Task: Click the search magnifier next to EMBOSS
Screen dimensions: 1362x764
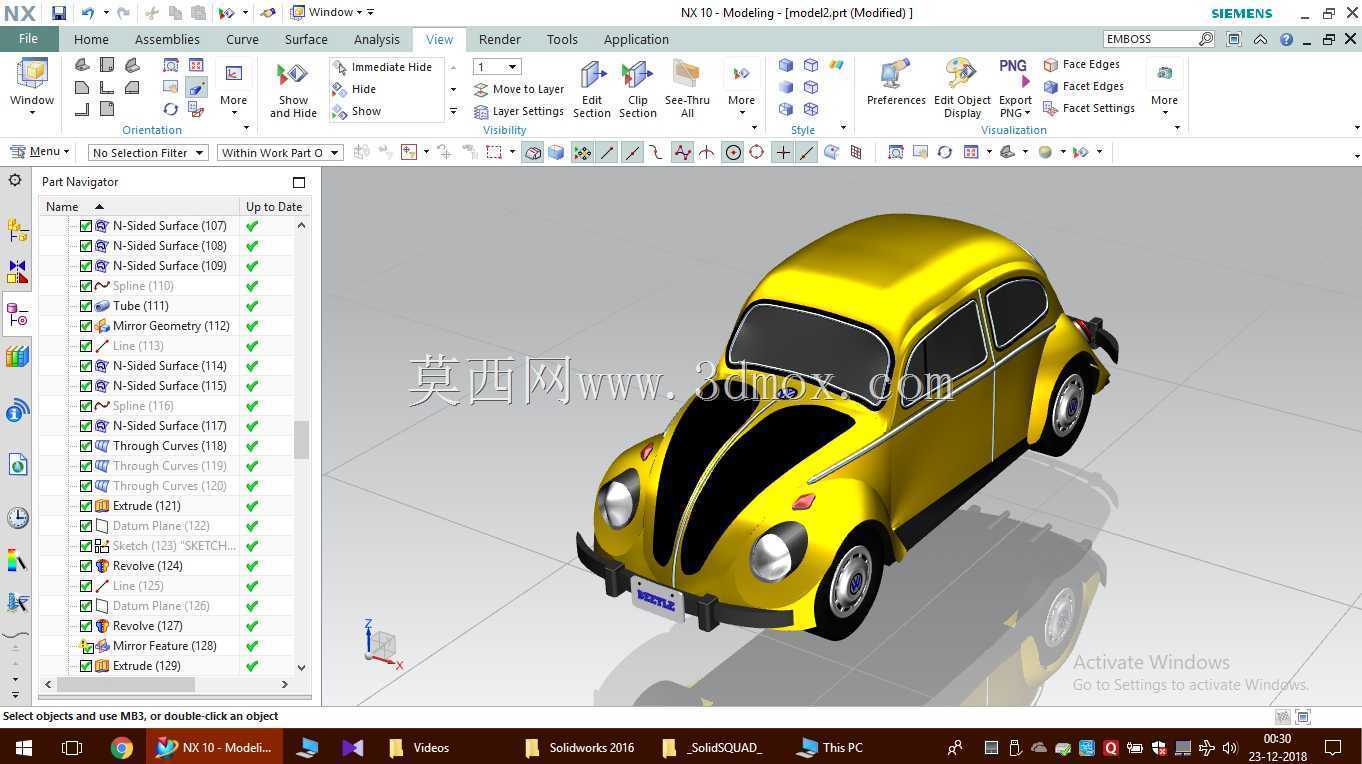Action: coord(1206,39)
